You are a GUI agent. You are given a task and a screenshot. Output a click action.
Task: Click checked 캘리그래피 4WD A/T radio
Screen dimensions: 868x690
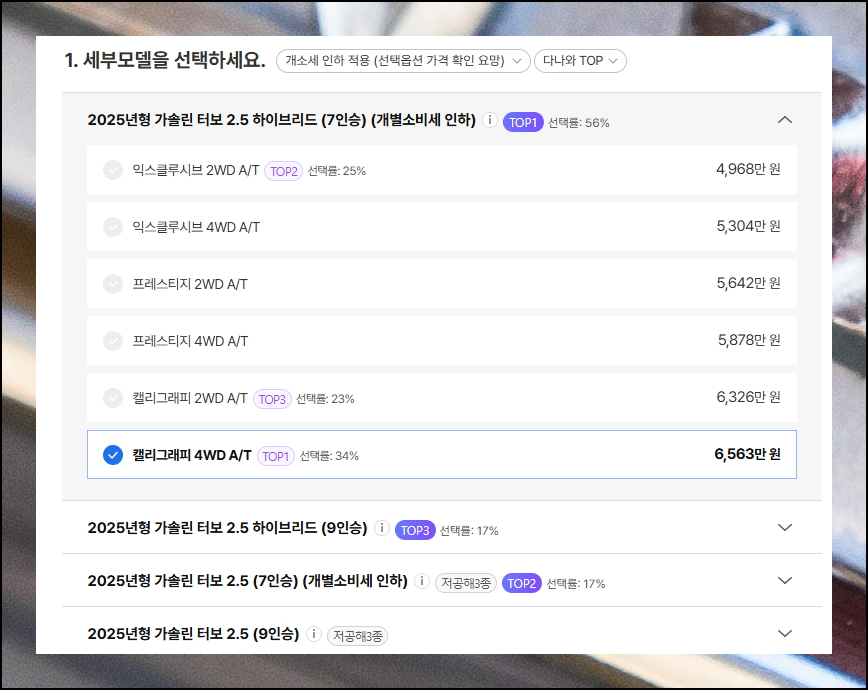pos(113,455)
